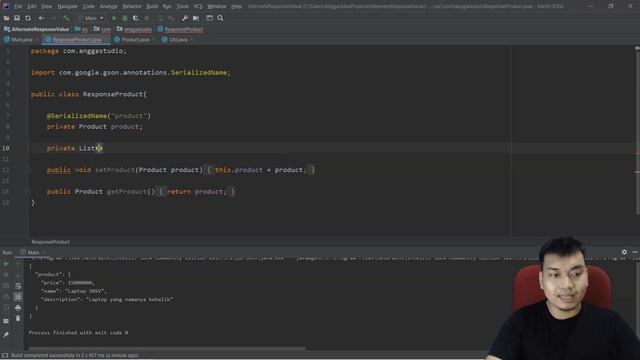Open the Refactor menu

tap(132, 6)
